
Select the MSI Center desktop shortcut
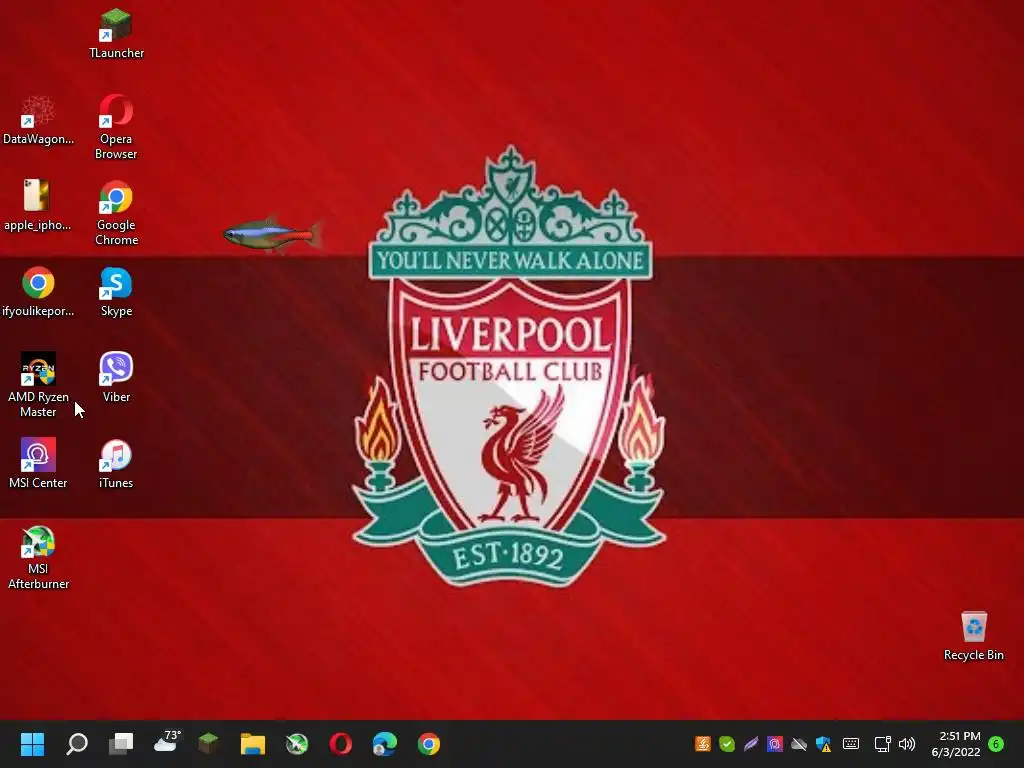point(38,464)
